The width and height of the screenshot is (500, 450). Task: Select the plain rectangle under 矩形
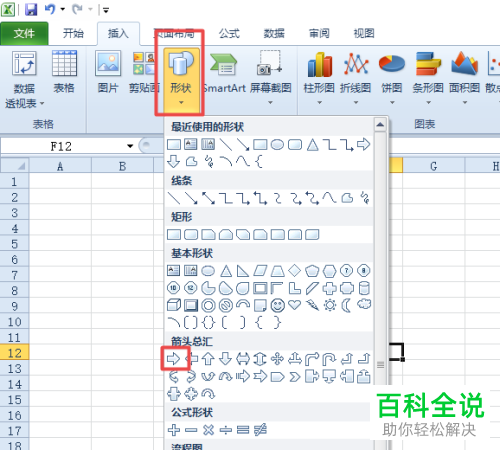tap(174, 235)
